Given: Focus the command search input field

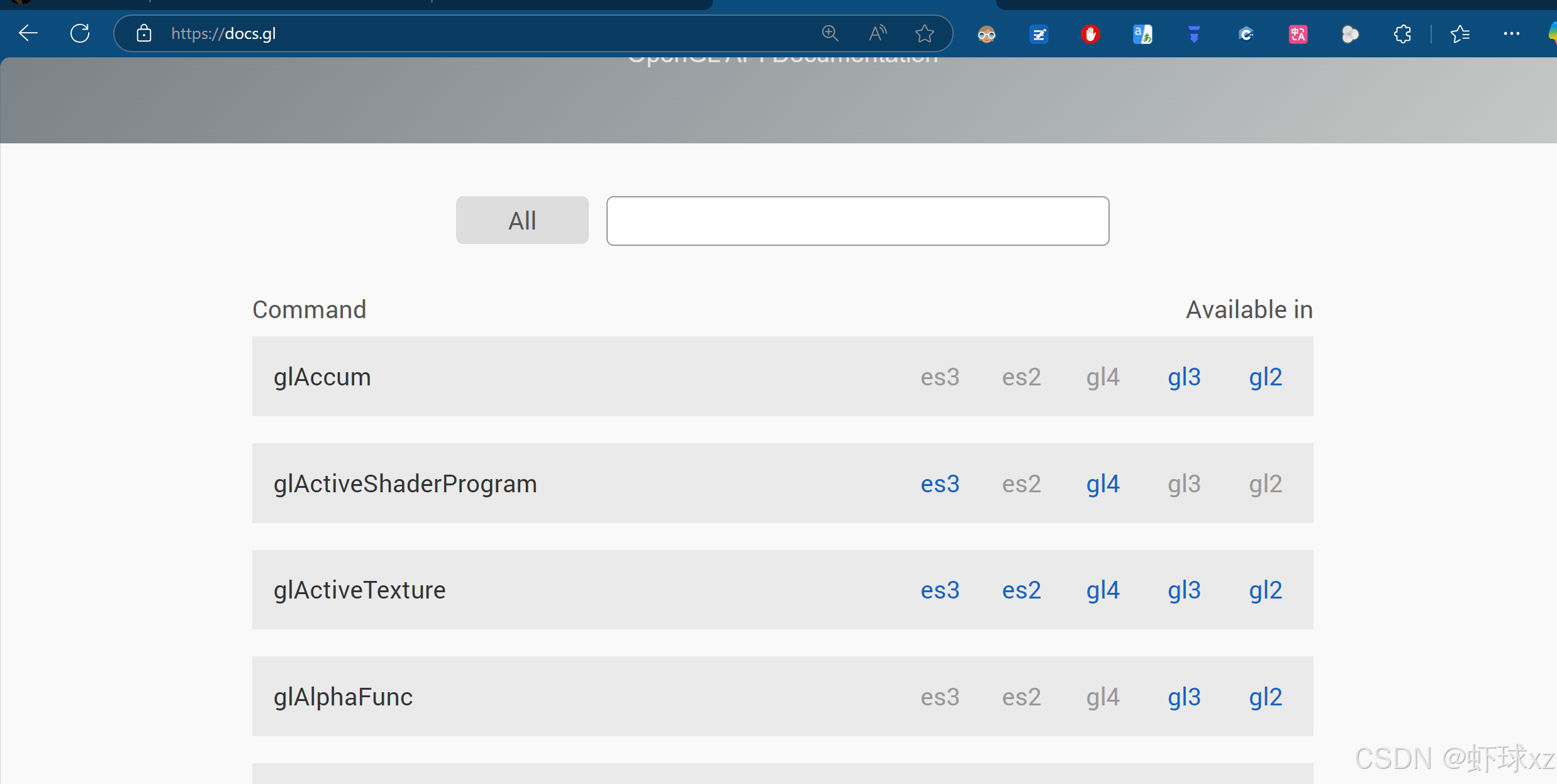Looking at the screenshot, I should (857, 221).
